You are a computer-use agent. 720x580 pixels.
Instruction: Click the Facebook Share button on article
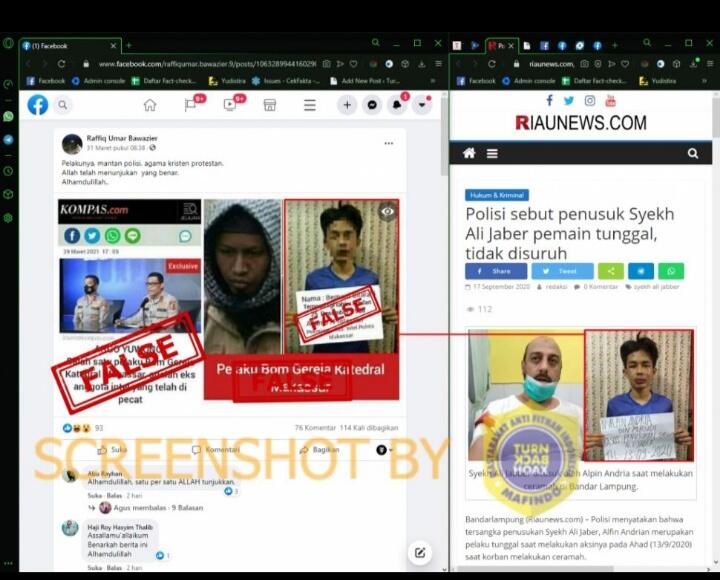(x=496, y=271)
